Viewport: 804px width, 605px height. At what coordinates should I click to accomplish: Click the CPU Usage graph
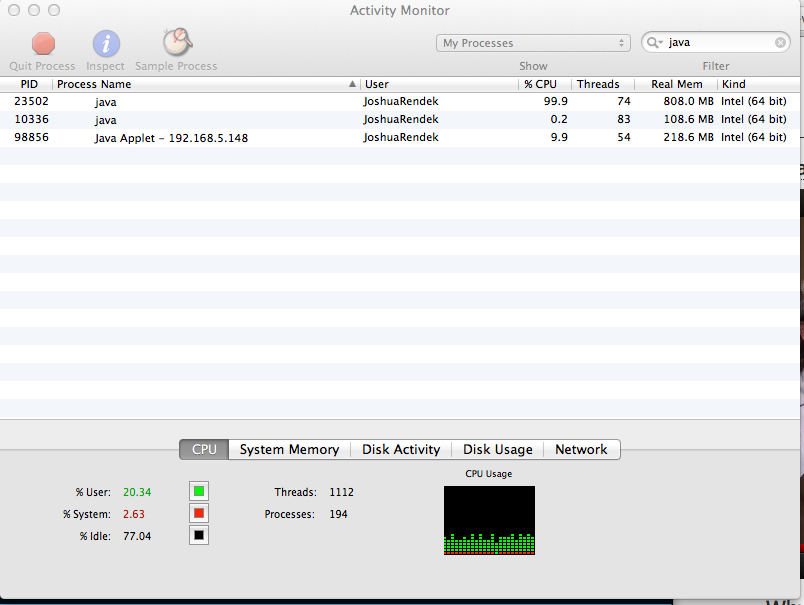click(x=489, y=520)
